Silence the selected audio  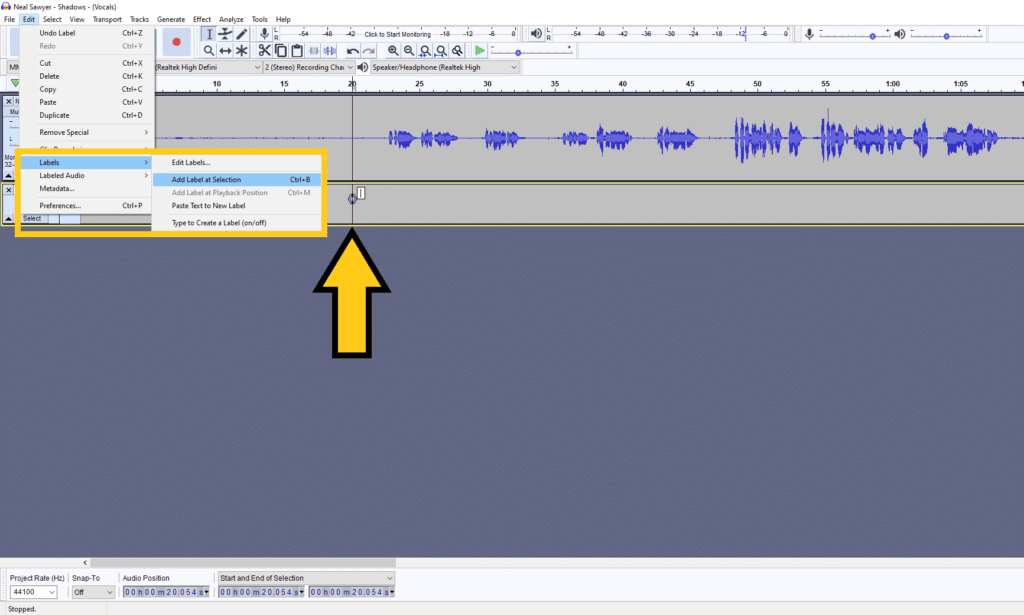click(328, 50)
